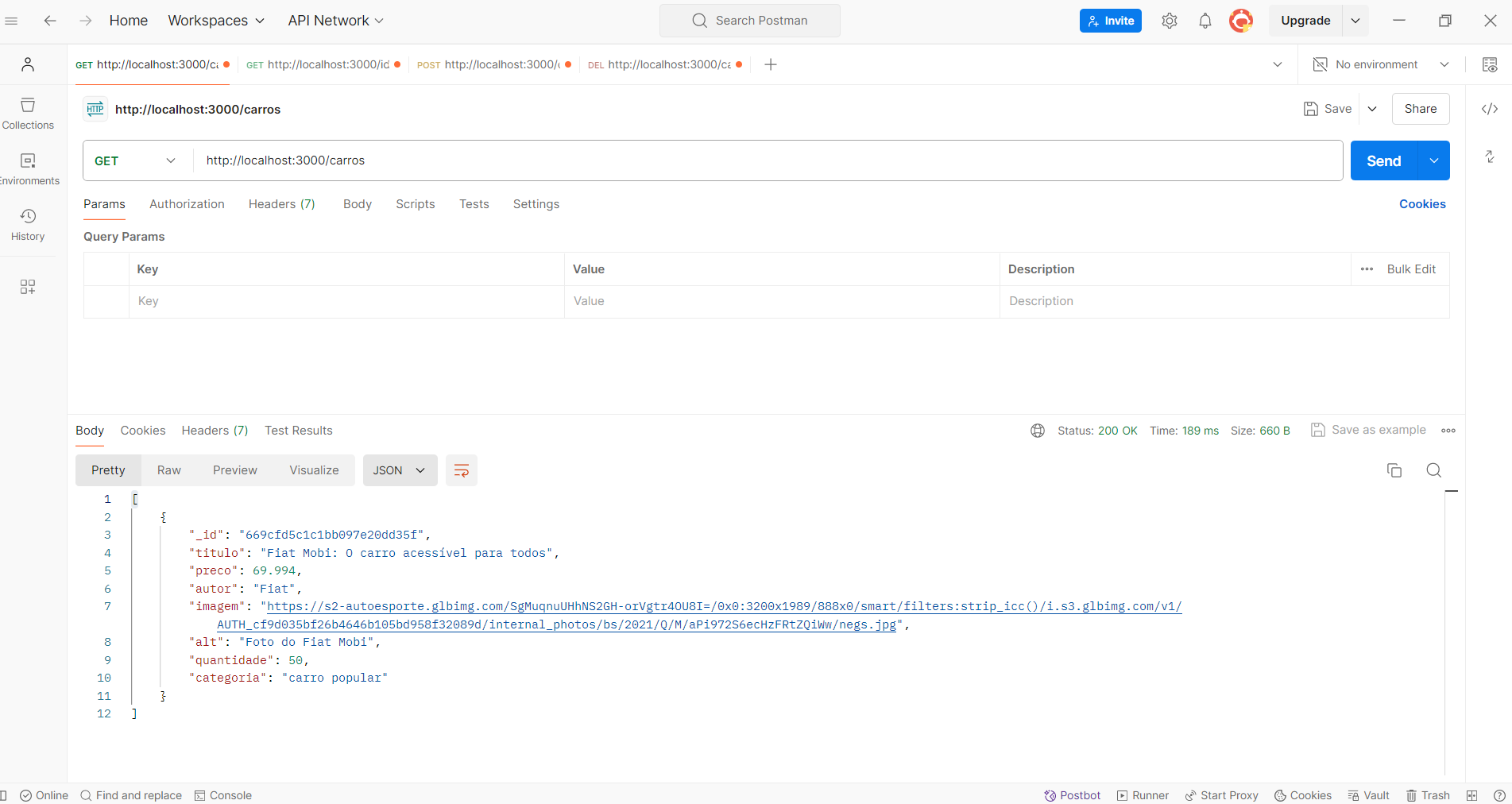The width and height of the screenshot is (1512, 804).
Task: Switch response view to Preview
Action: tap(235, 470)
